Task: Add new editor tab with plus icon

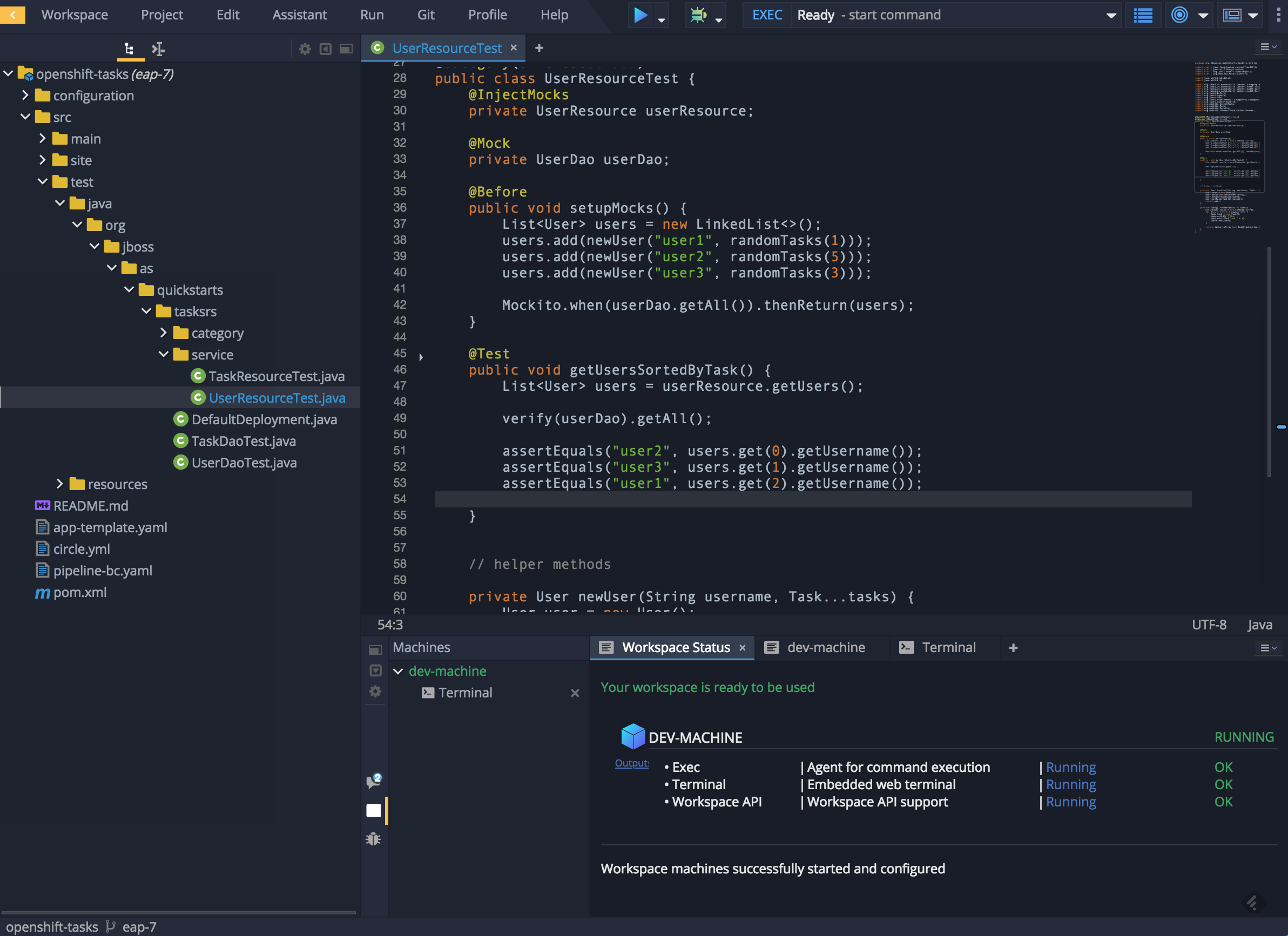Action: point(539,48)
